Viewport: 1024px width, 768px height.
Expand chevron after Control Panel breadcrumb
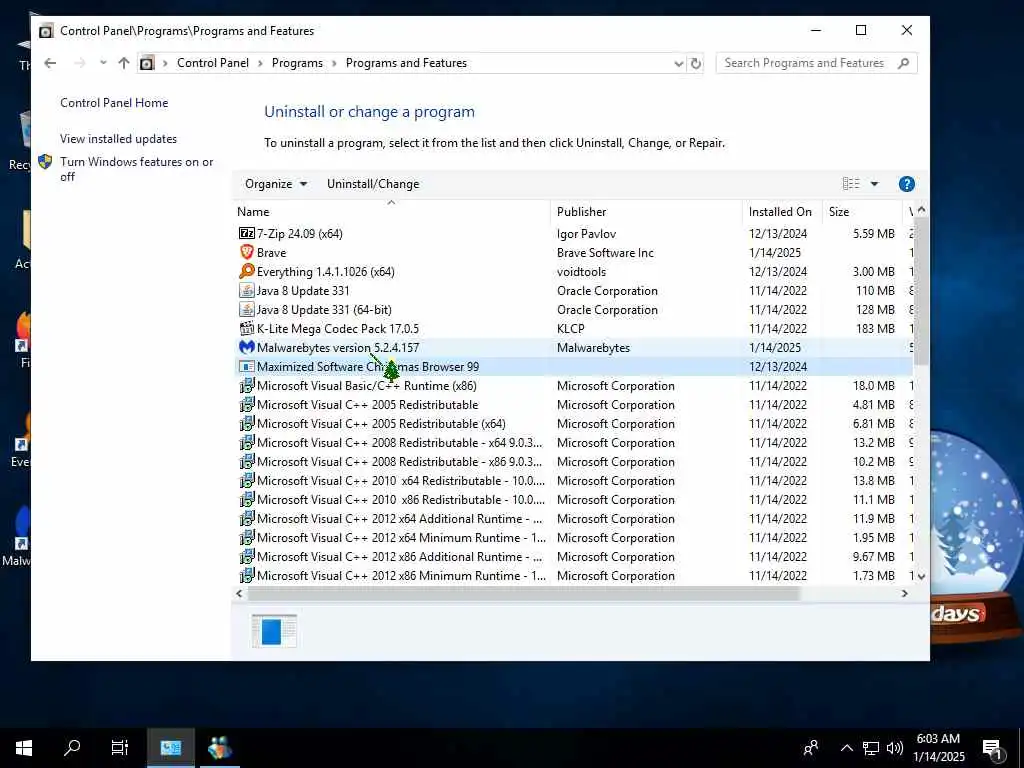click(260, 63)
